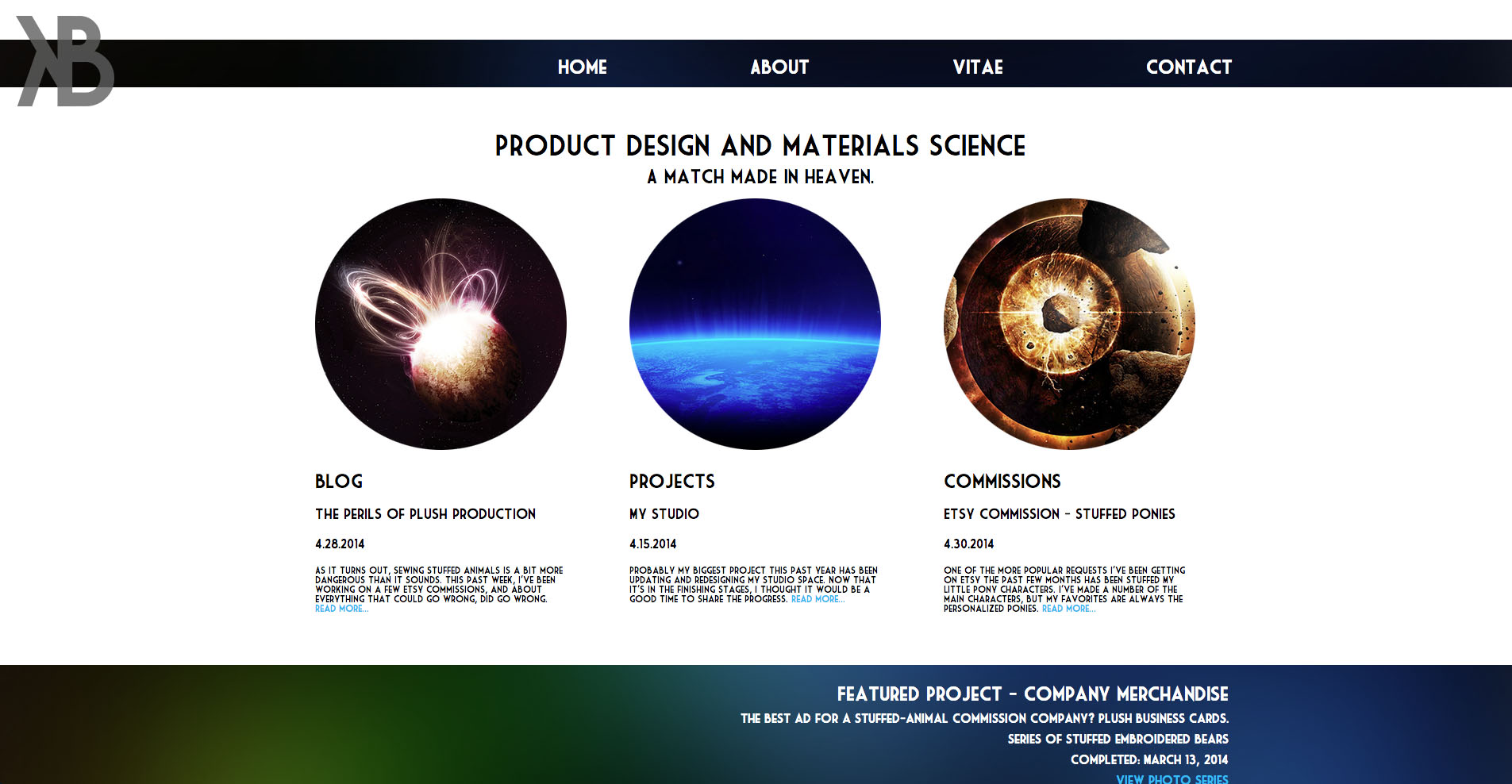Image resolution: width=1512 pixels, height=784 pixels.
Task: Open the HOME navigation item
Action: pos(582,67)
